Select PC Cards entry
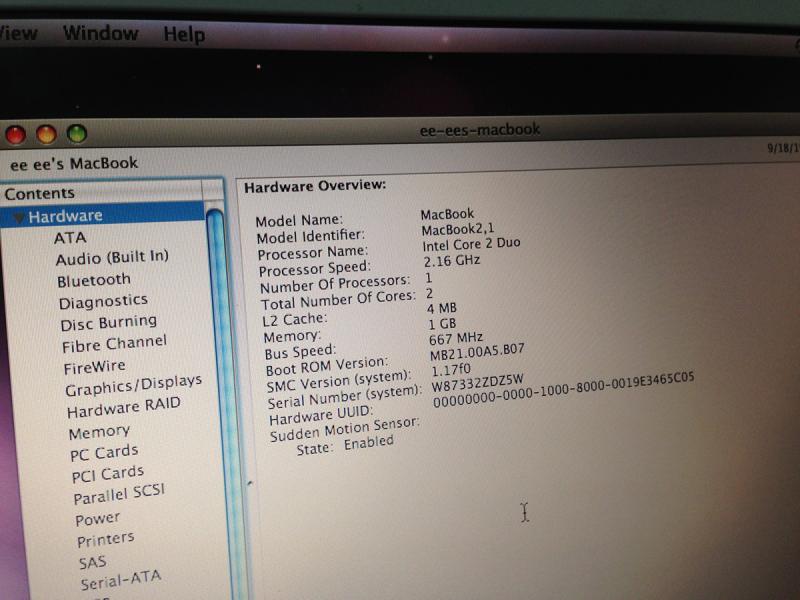The width and height of the screenshot is (800, 600). click(104, 453)
